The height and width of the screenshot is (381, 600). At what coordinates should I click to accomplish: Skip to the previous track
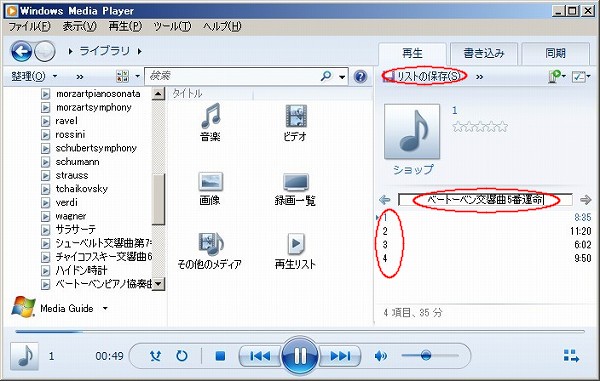point(260,356)
